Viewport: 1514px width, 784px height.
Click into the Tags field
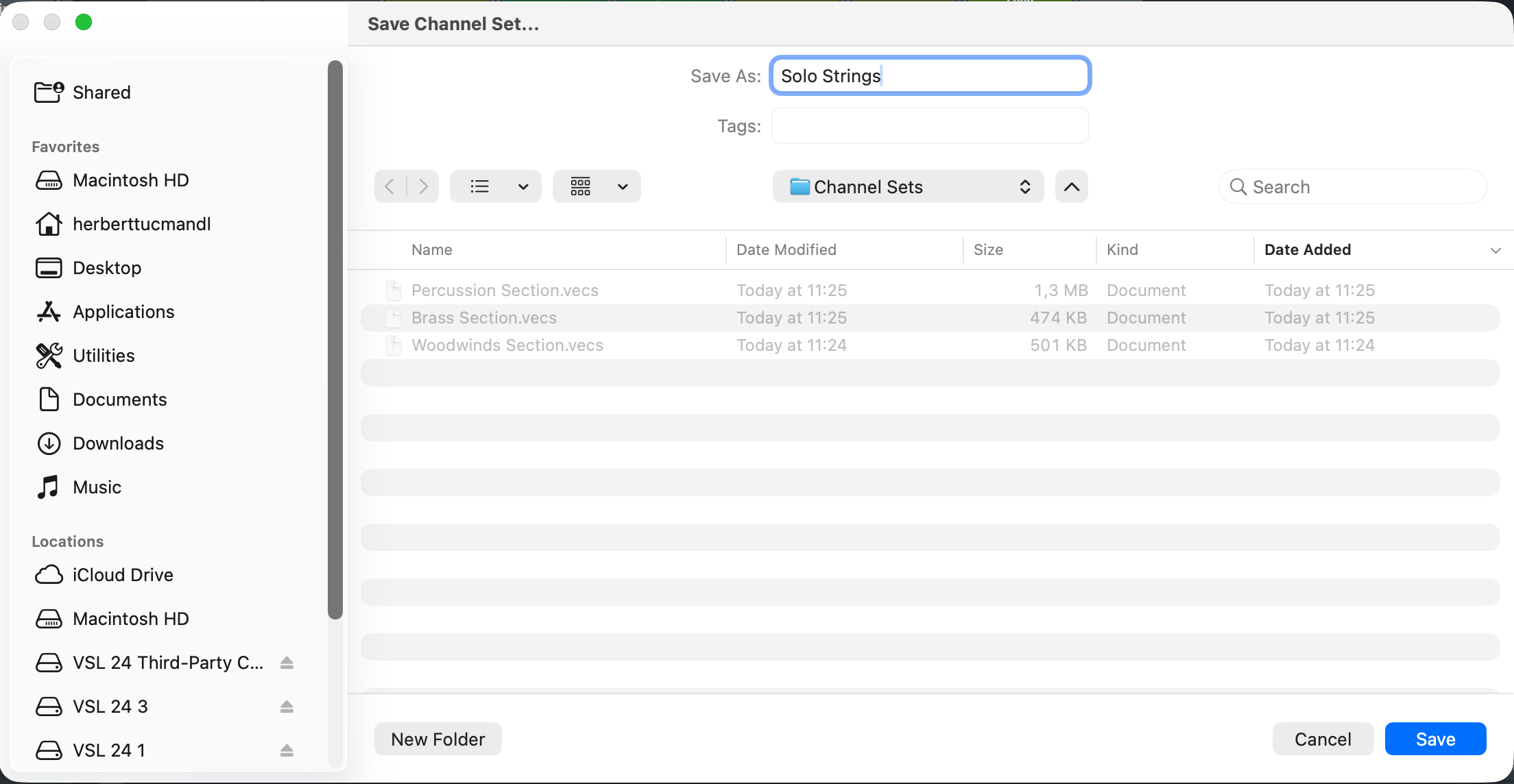(930, 126)
